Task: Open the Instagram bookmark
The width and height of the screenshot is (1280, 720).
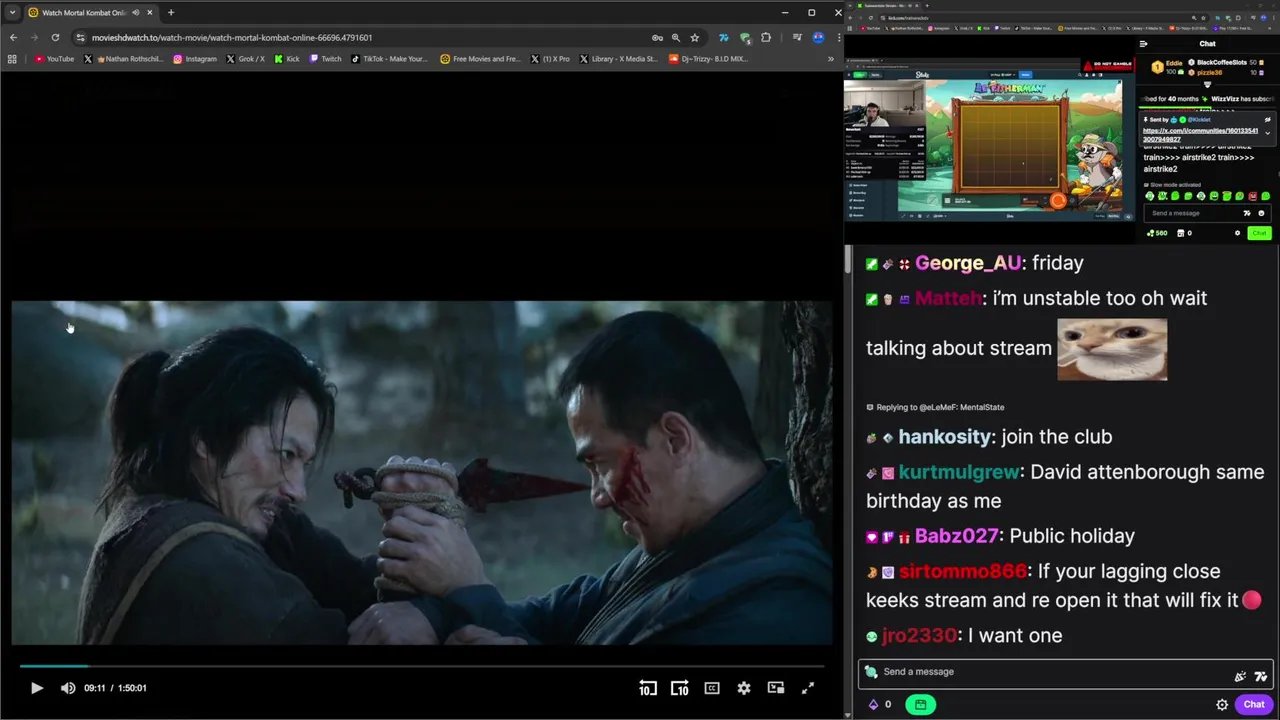Action: tap(195, 59)
